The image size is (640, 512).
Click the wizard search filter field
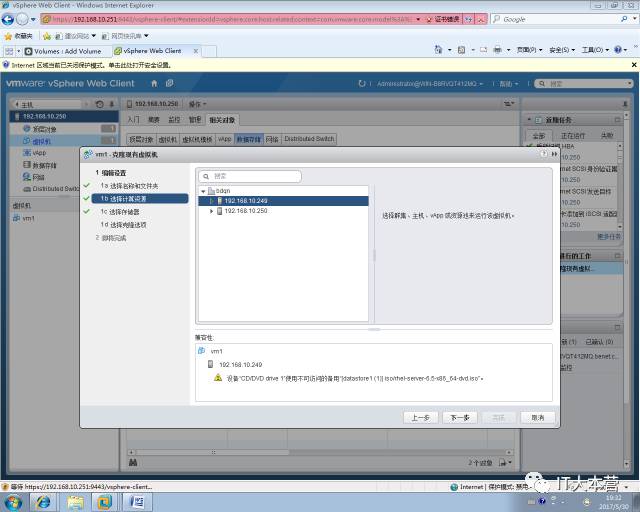click(250, 176)
